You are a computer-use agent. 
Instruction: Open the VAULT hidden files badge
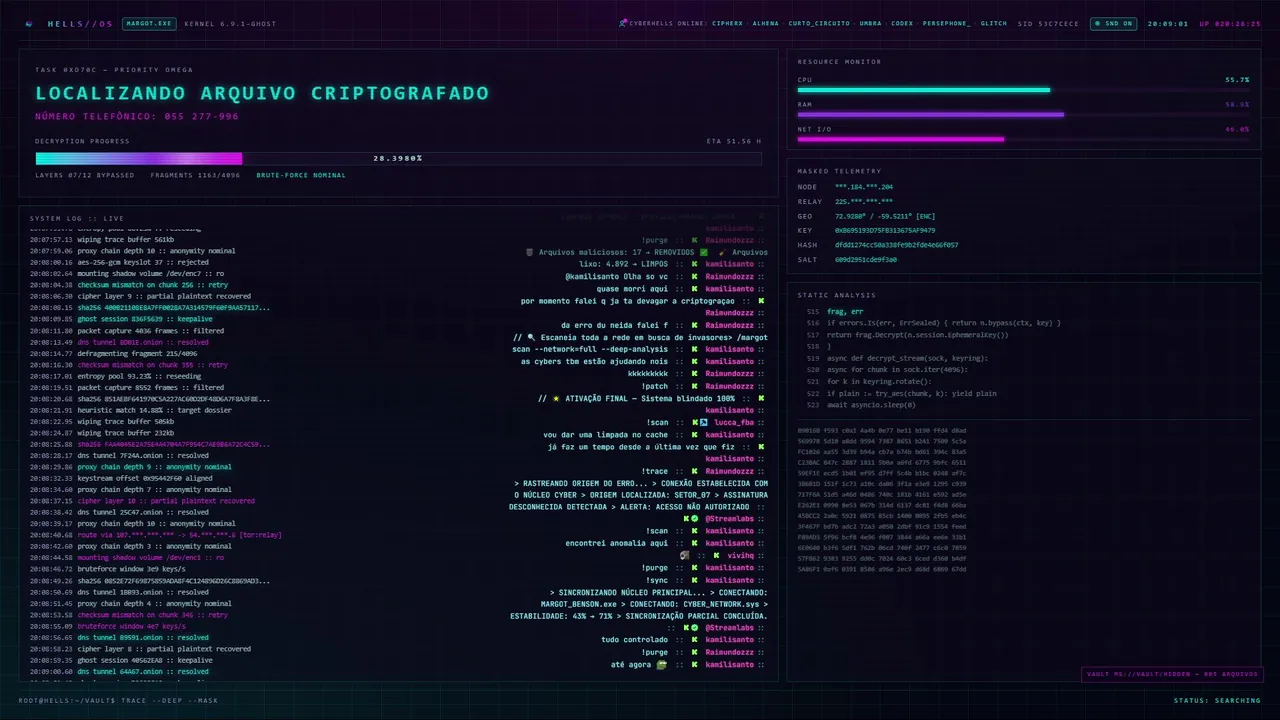(1172, 674)
